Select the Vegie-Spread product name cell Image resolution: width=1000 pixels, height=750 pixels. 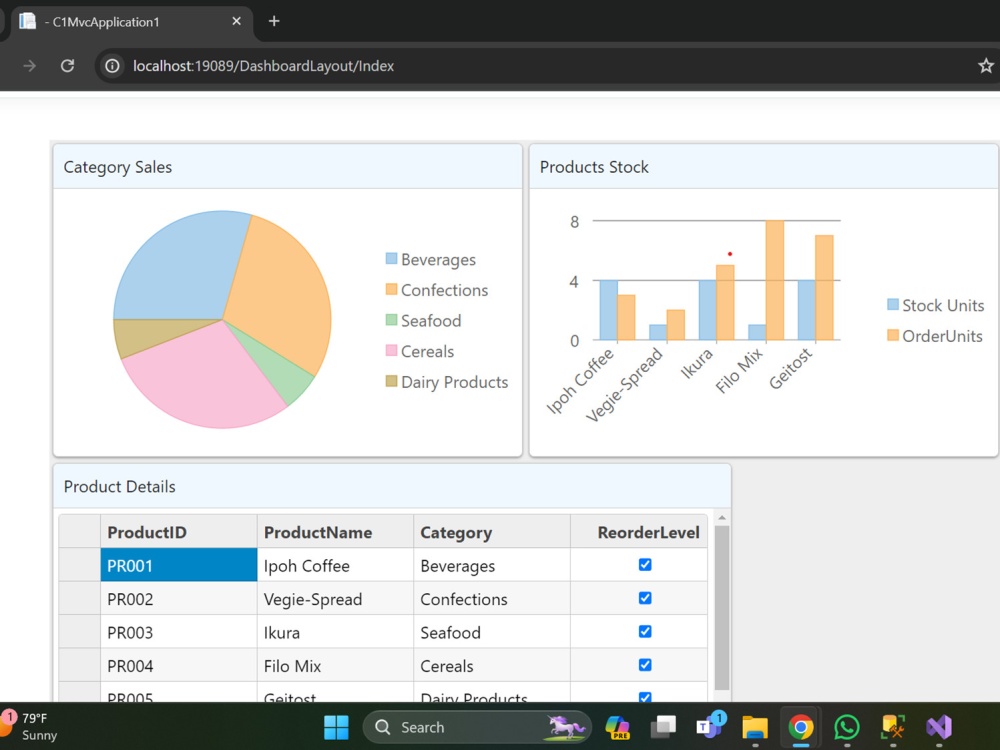point(335,598)
